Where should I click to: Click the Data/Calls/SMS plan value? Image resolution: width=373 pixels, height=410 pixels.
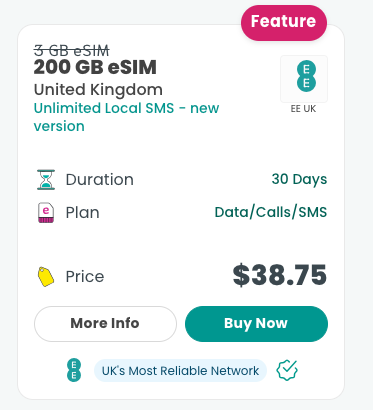click(271, 212)
